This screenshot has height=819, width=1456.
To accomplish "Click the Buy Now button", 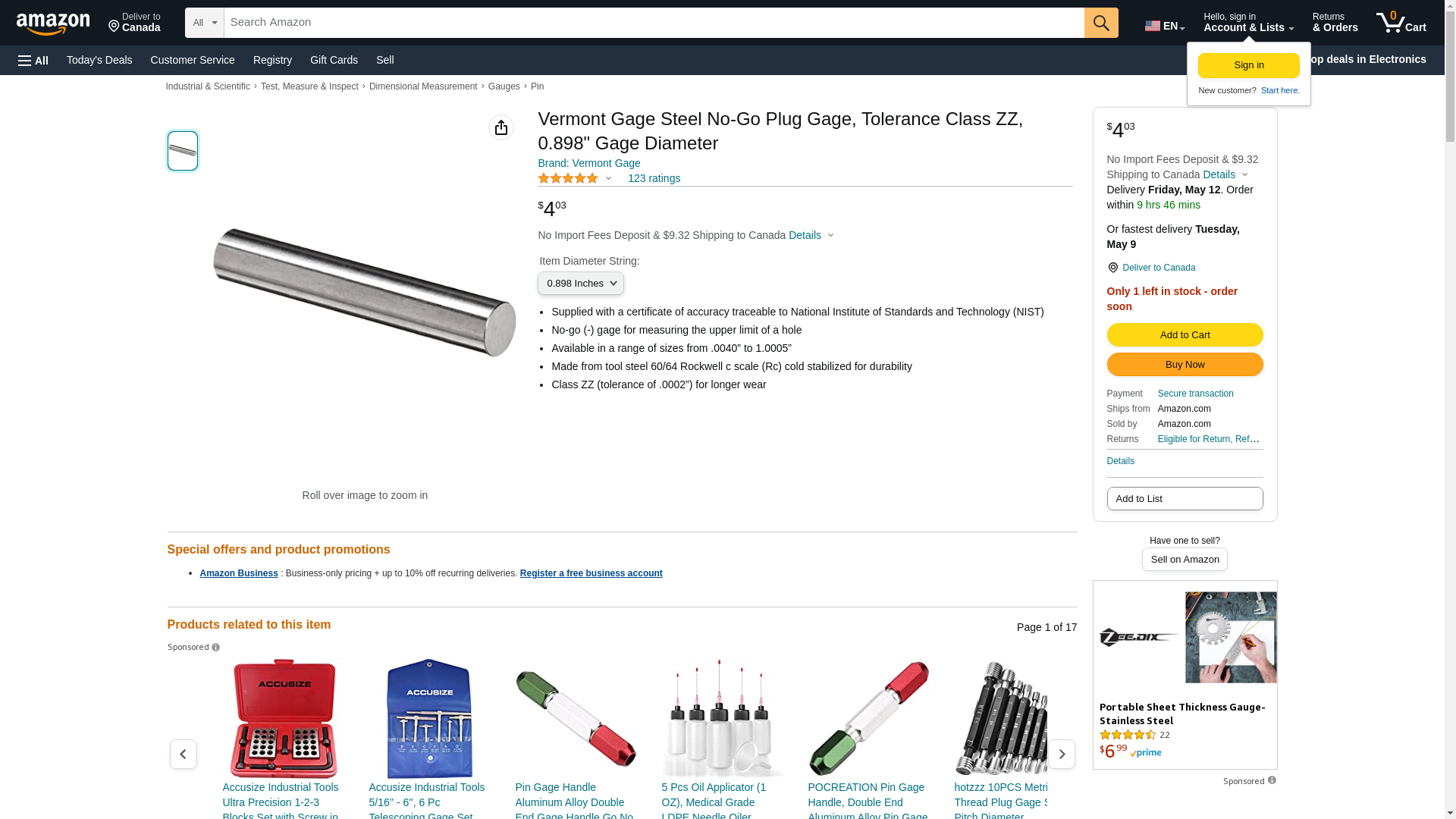I will click(x=1185, y=365).
